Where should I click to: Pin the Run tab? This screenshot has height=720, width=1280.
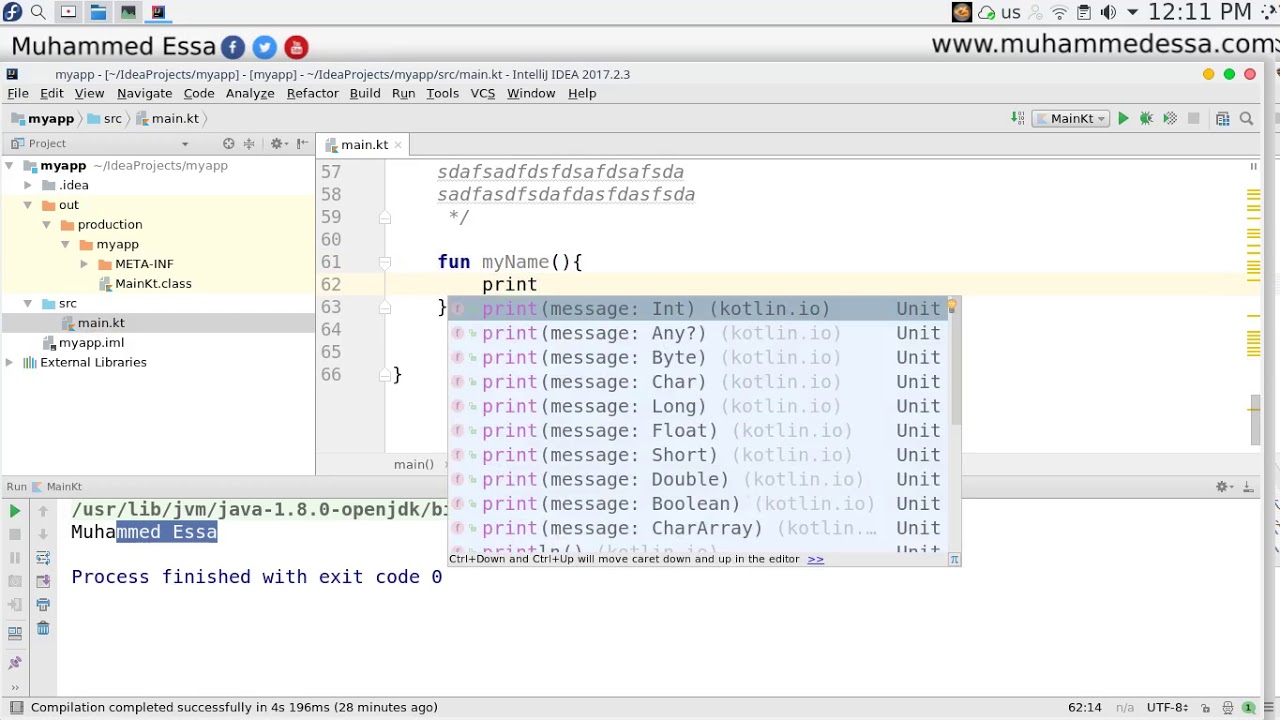click(x=15, y=662)
